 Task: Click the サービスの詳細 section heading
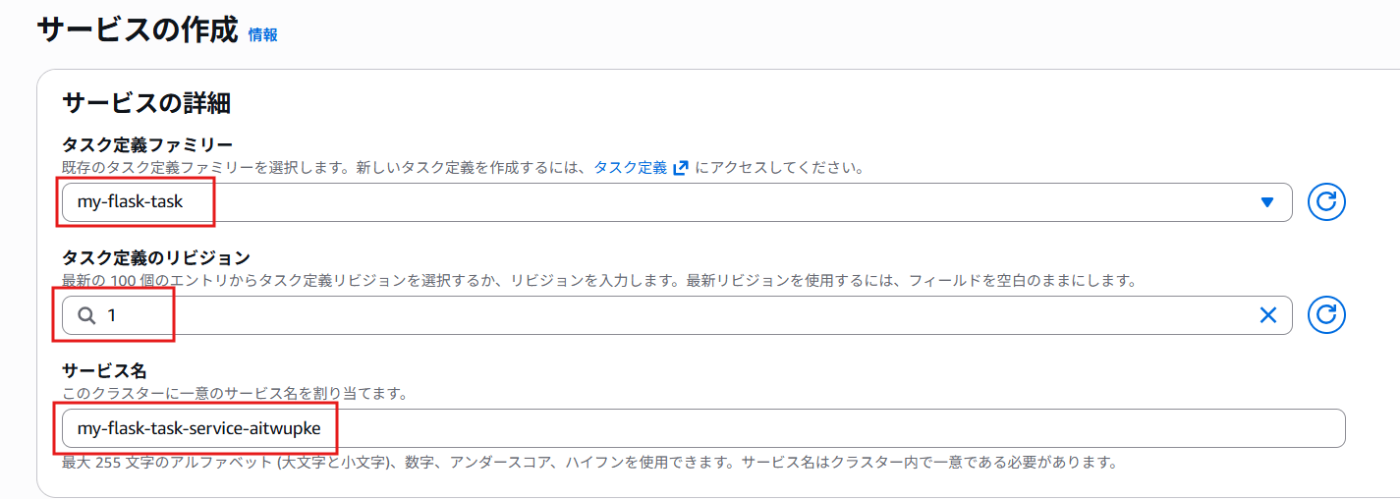pyautogui.click(x=147, y=103)
